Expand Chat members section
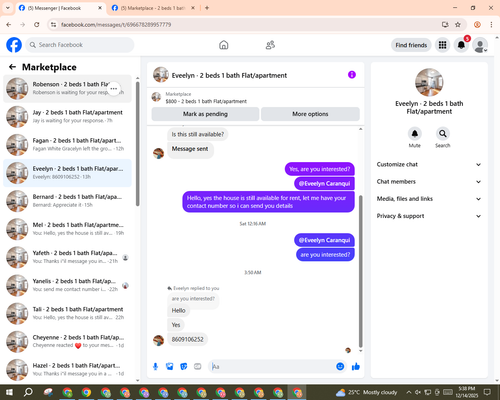 429,182
